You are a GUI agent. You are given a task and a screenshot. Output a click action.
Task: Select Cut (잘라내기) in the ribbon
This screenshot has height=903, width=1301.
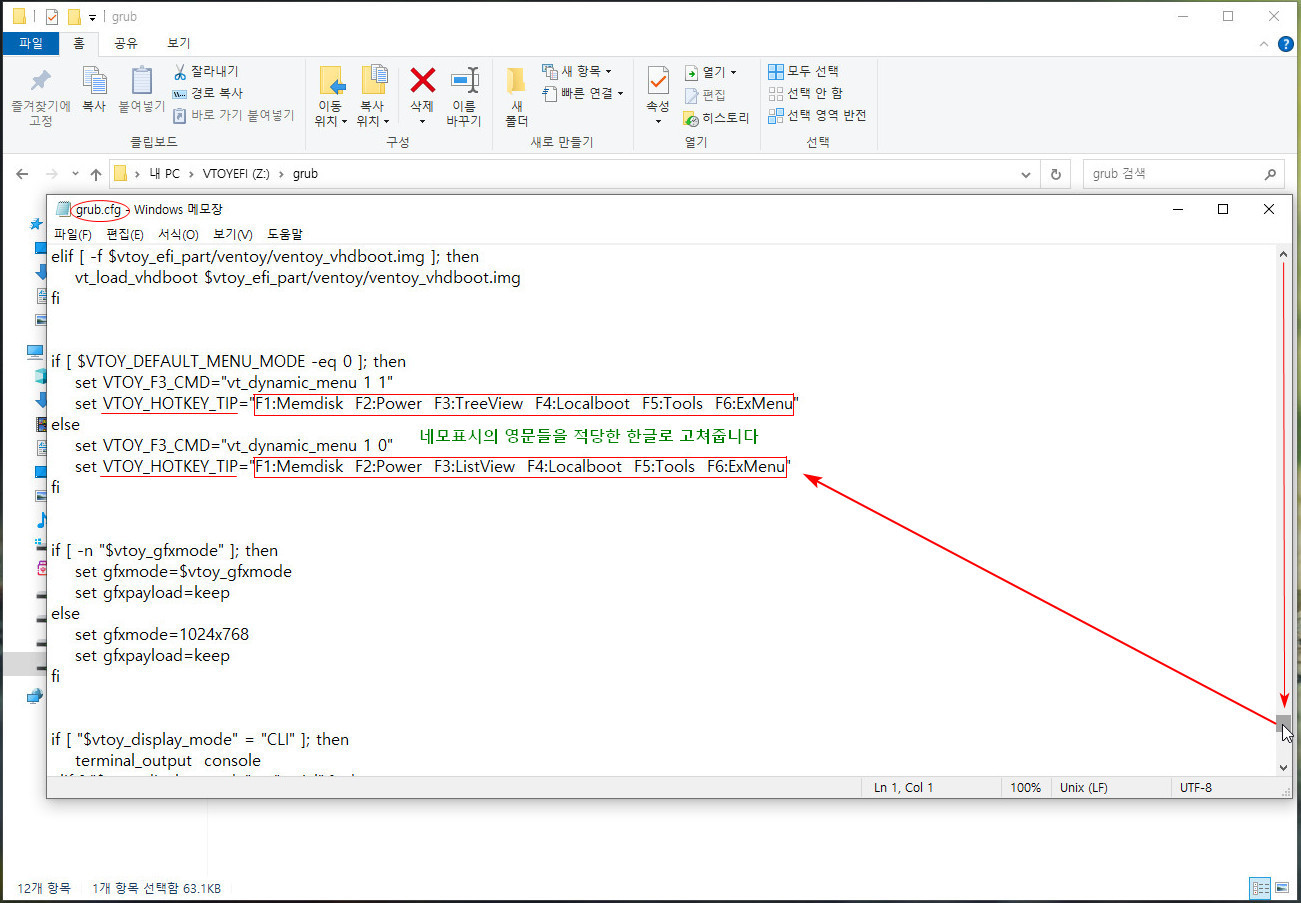[206, 72]
